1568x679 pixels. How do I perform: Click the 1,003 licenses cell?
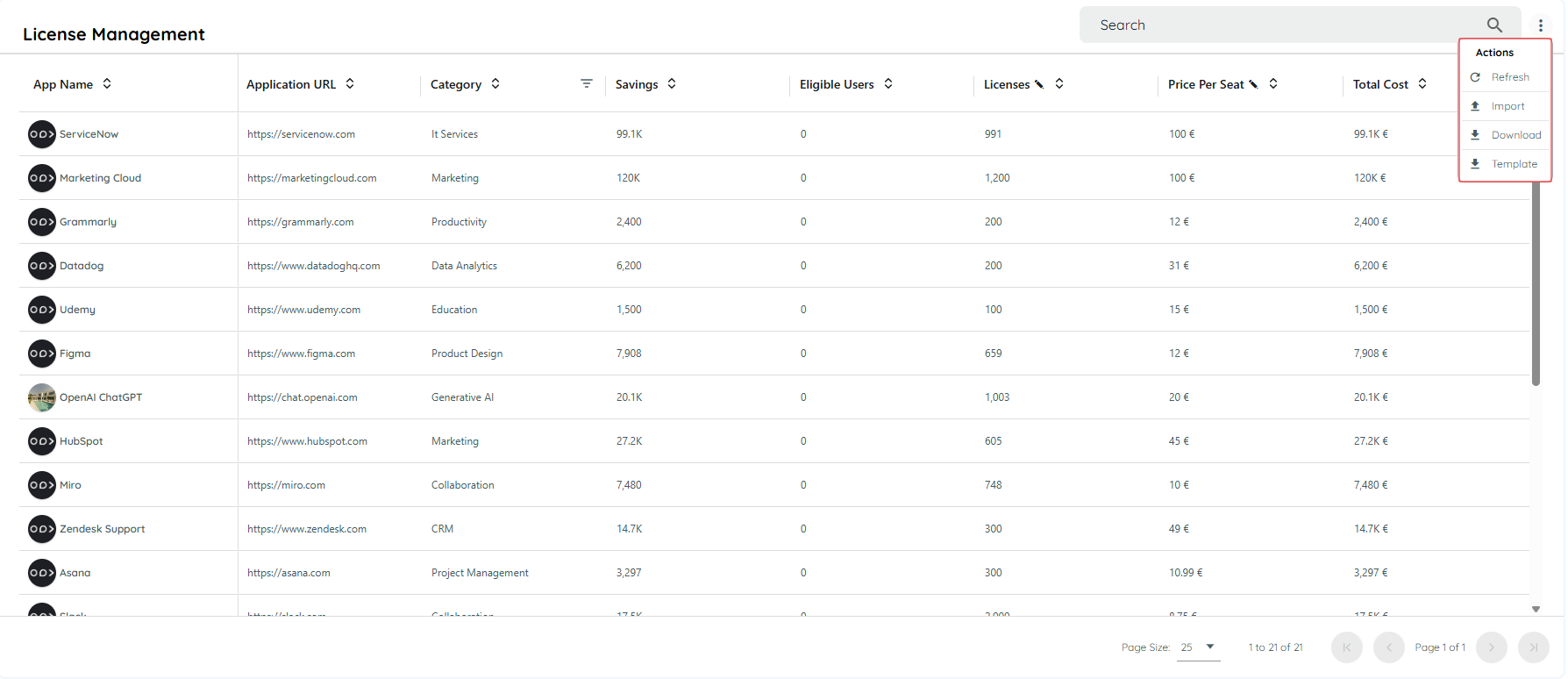click(997, 397)
